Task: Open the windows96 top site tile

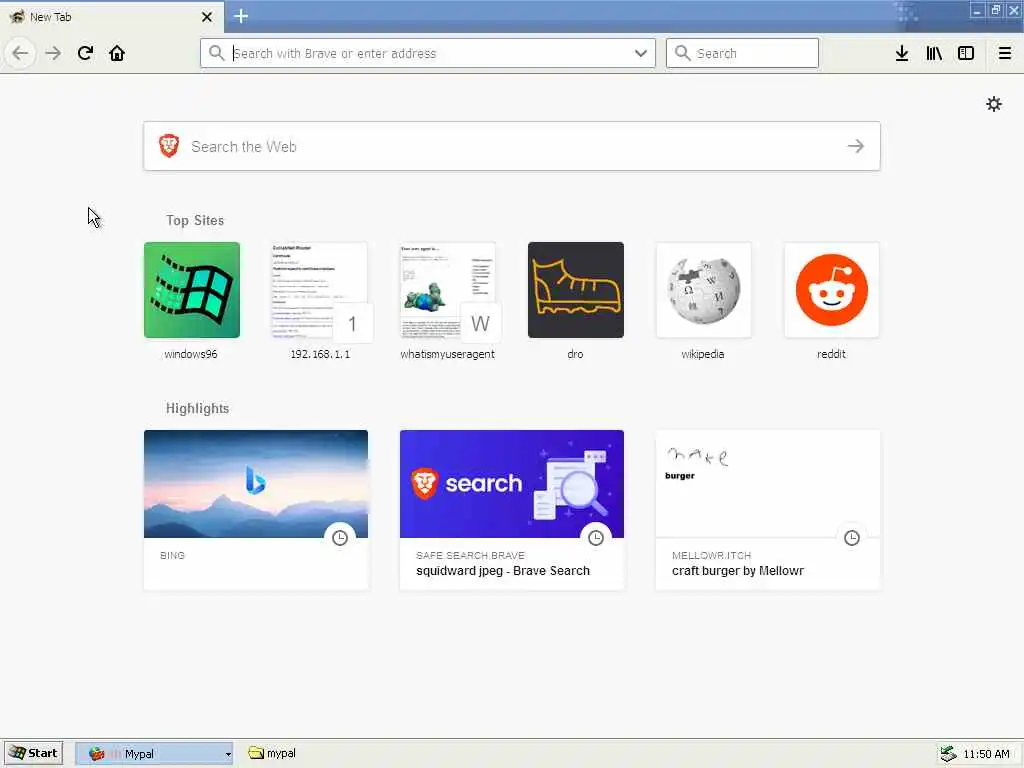Action: (192, 290)
